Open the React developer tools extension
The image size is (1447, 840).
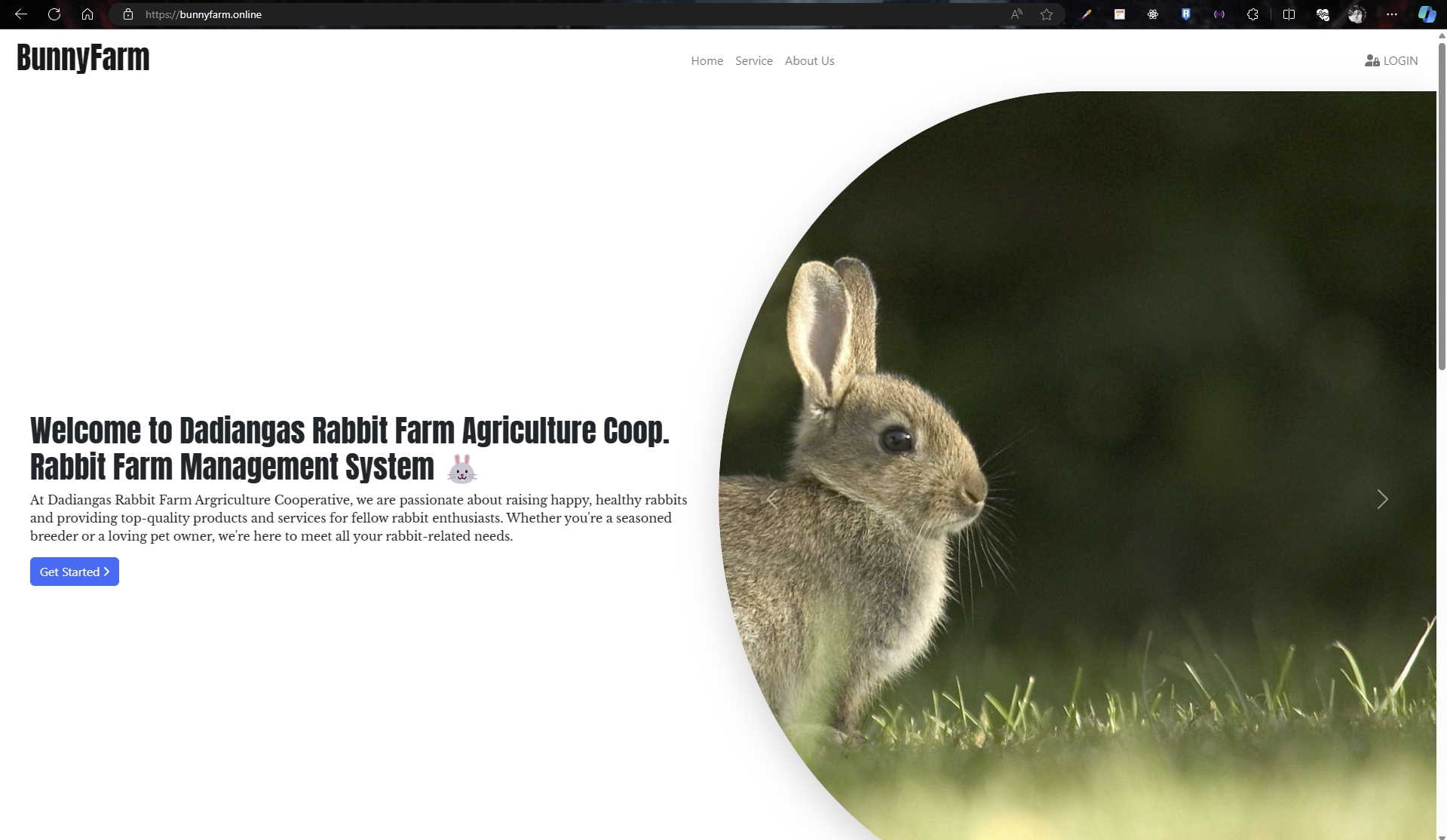1153,14
